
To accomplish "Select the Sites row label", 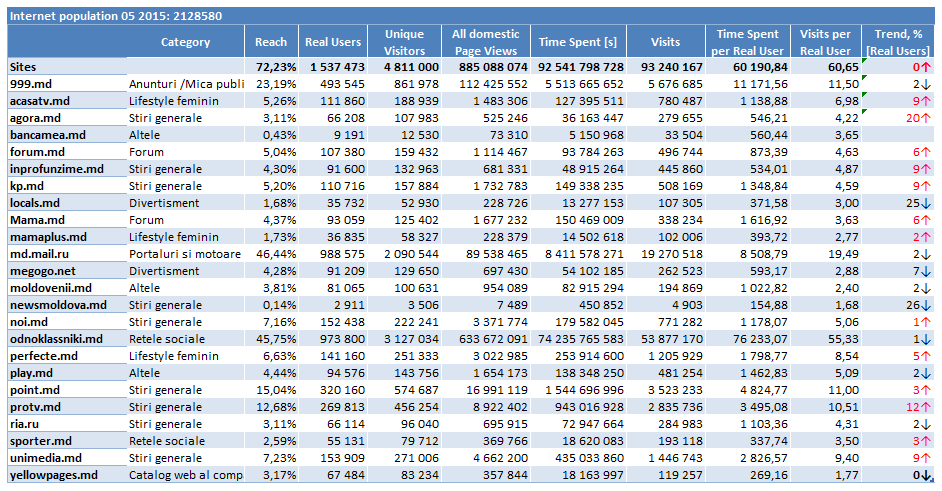I will click(23, 67).
